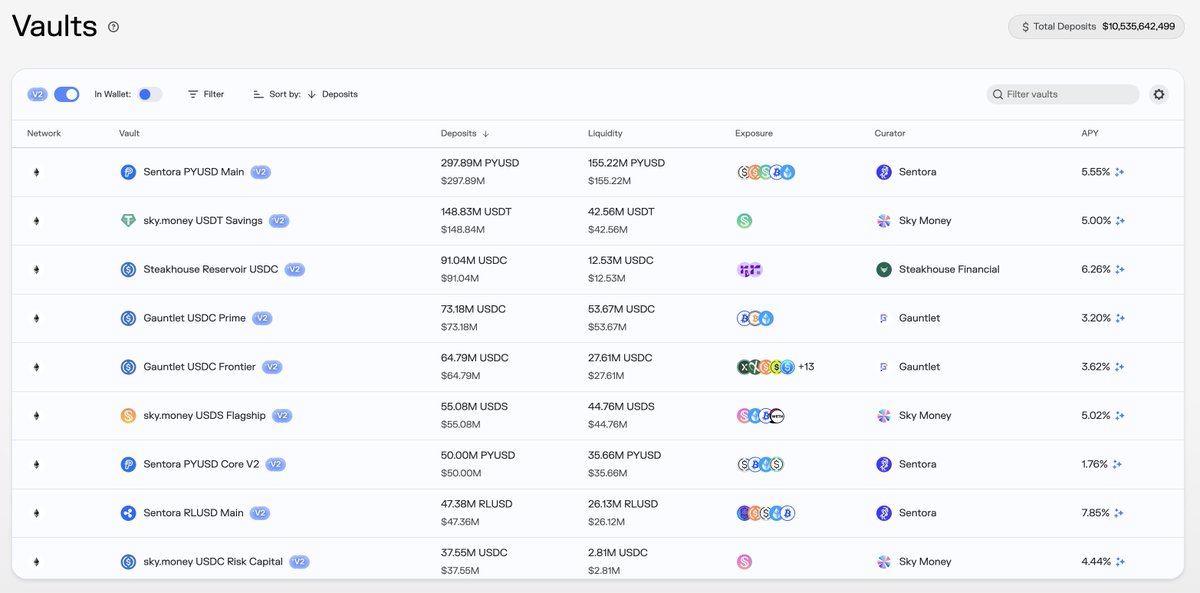
Task: Click the exposure icon for sky.money USDC Risk Capital
Action: click(744, 561)
